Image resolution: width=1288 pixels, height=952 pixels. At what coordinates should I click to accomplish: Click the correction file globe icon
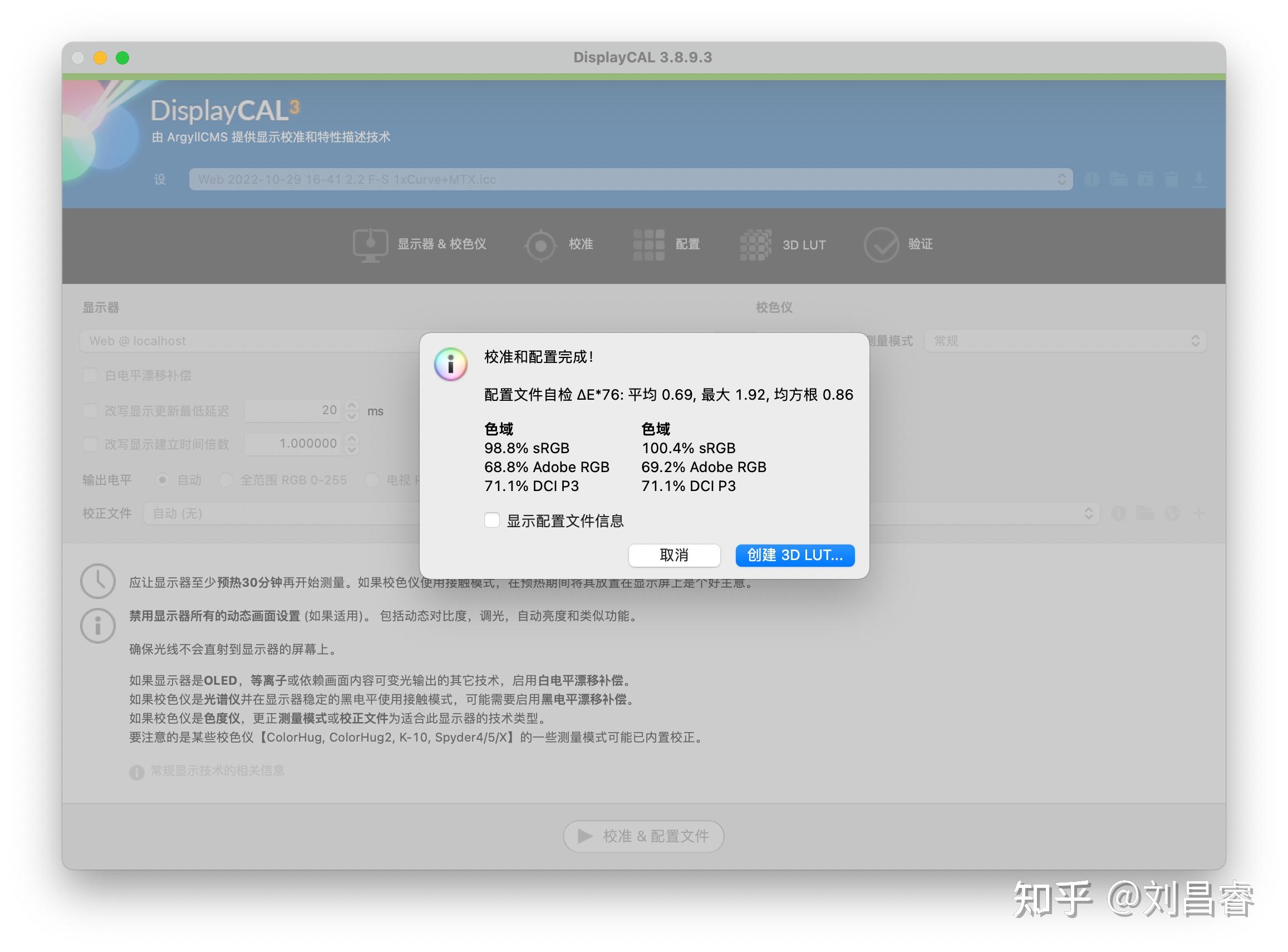(x=1172, y=513)
